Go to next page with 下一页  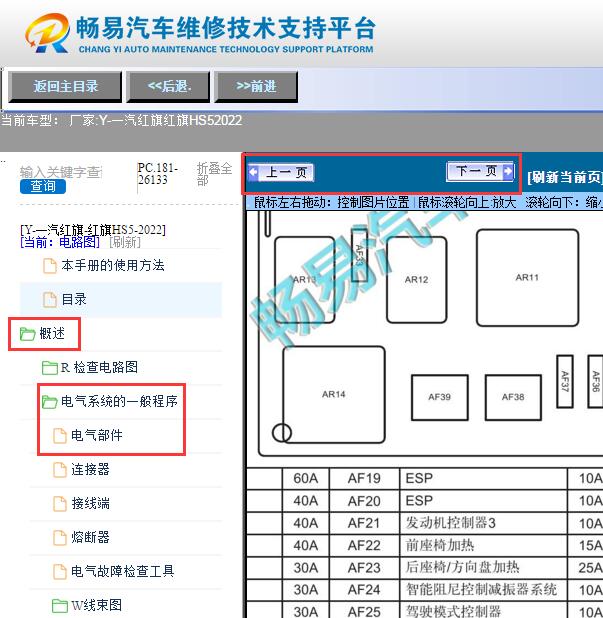(x=480, y=171)
